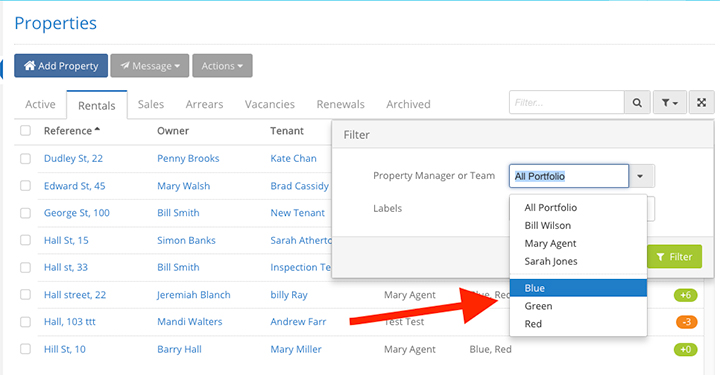Click the +6 green badge
The image size is (720, 375).
click(x=686, y=295)
